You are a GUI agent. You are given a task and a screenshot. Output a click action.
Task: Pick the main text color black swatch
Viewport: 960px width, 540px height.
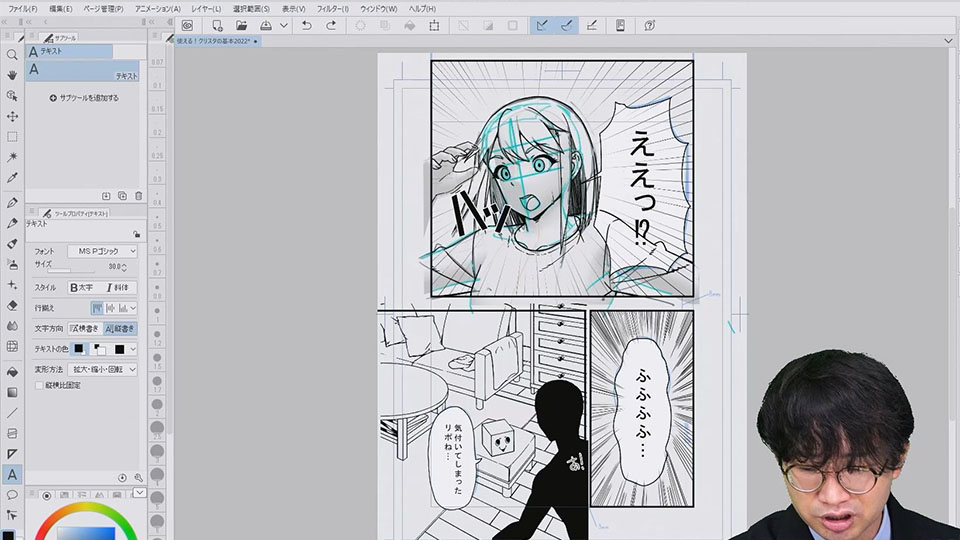pos(79,349)
